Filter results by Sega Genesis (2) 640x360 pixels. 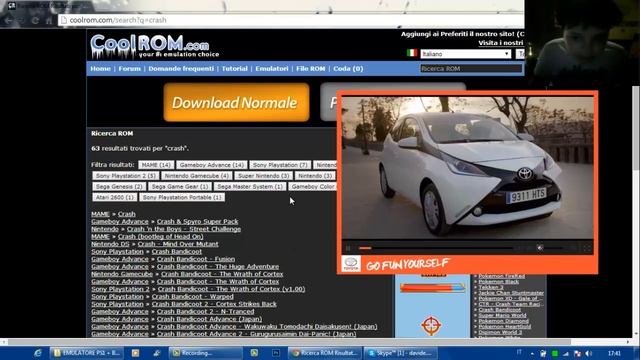(x=118, y=187)
